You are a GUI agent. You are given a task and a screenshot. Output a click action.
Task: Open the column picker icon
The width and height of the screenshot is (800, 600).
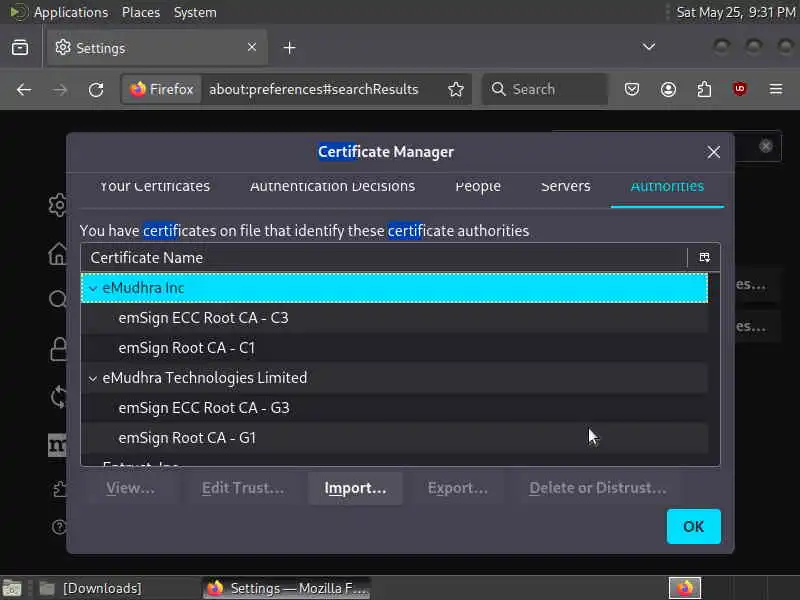point(704,257)
